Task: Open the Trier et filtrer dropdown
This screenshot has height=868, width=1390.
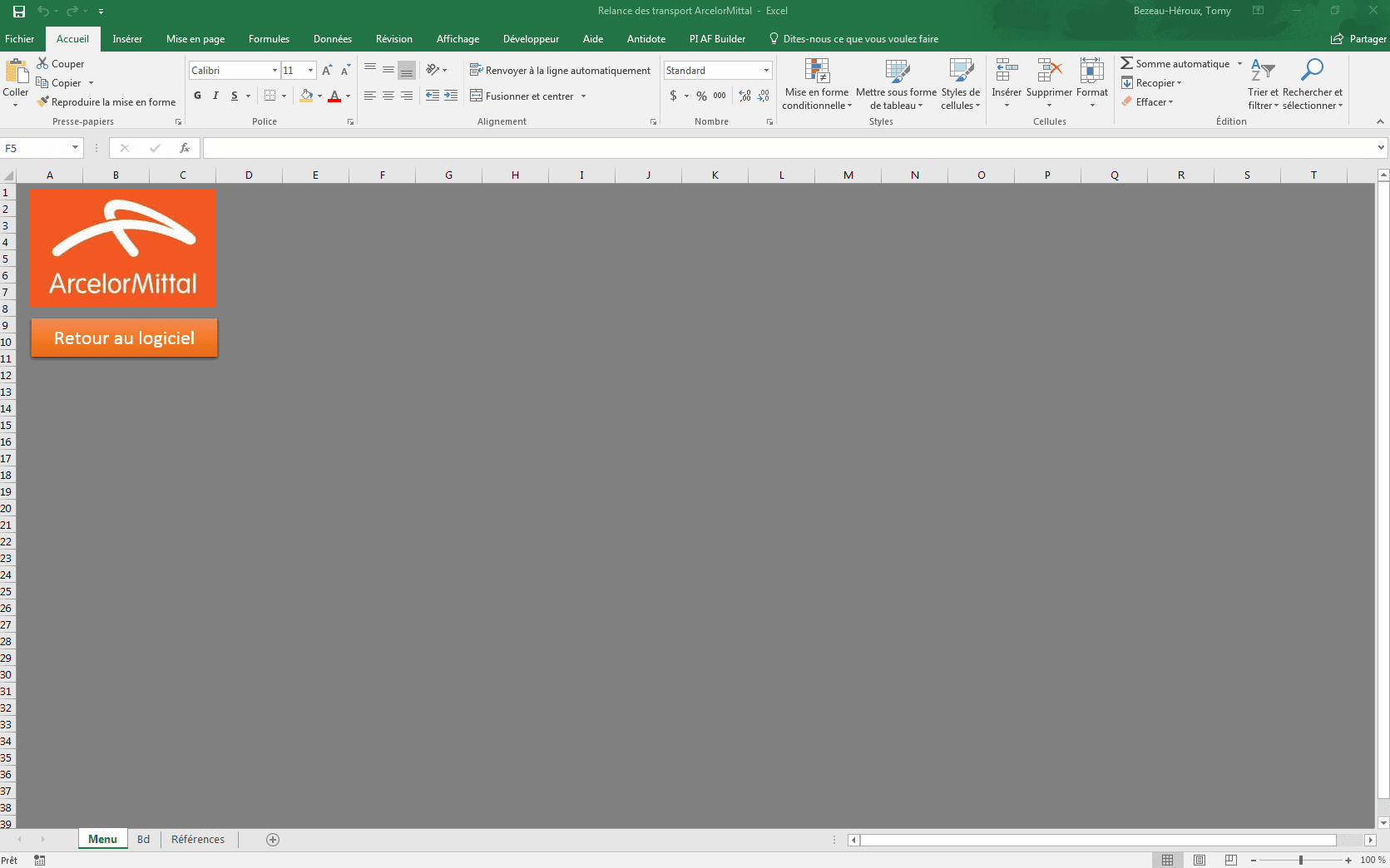Action: coord(1263,84)
